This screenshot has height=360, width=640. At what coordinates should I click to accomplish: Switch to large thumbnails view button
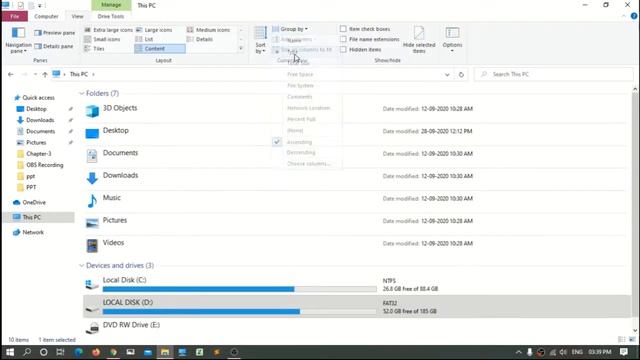point(632,340)
